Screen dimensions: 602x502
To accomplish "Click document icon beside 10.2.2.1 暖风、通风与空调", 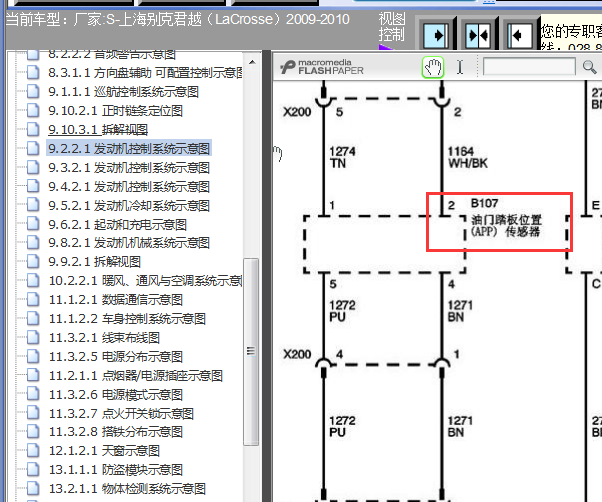I will (33, 281).
